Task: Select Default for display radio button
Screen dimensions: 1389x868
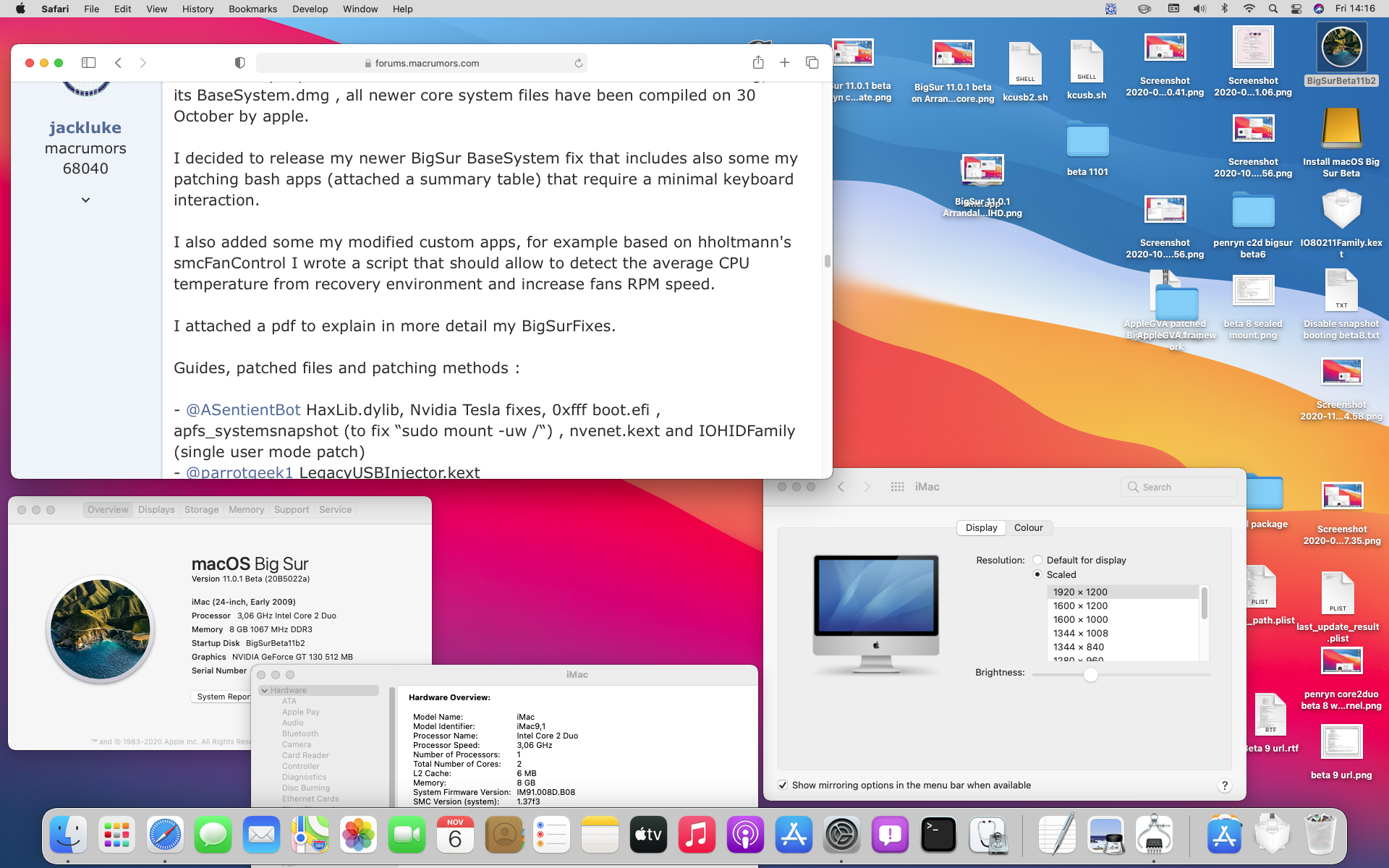Action: (1037, 560)
